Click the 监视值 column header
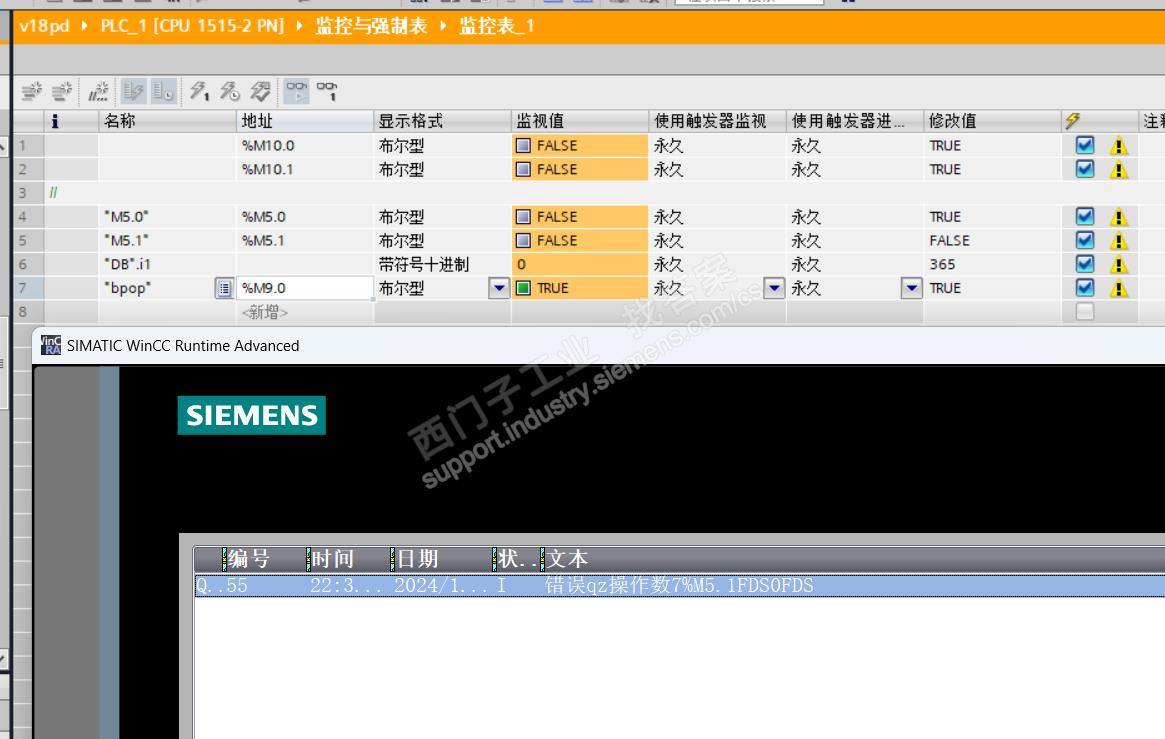This screenshot has height=739, width=1165. [x=580, y=120]
